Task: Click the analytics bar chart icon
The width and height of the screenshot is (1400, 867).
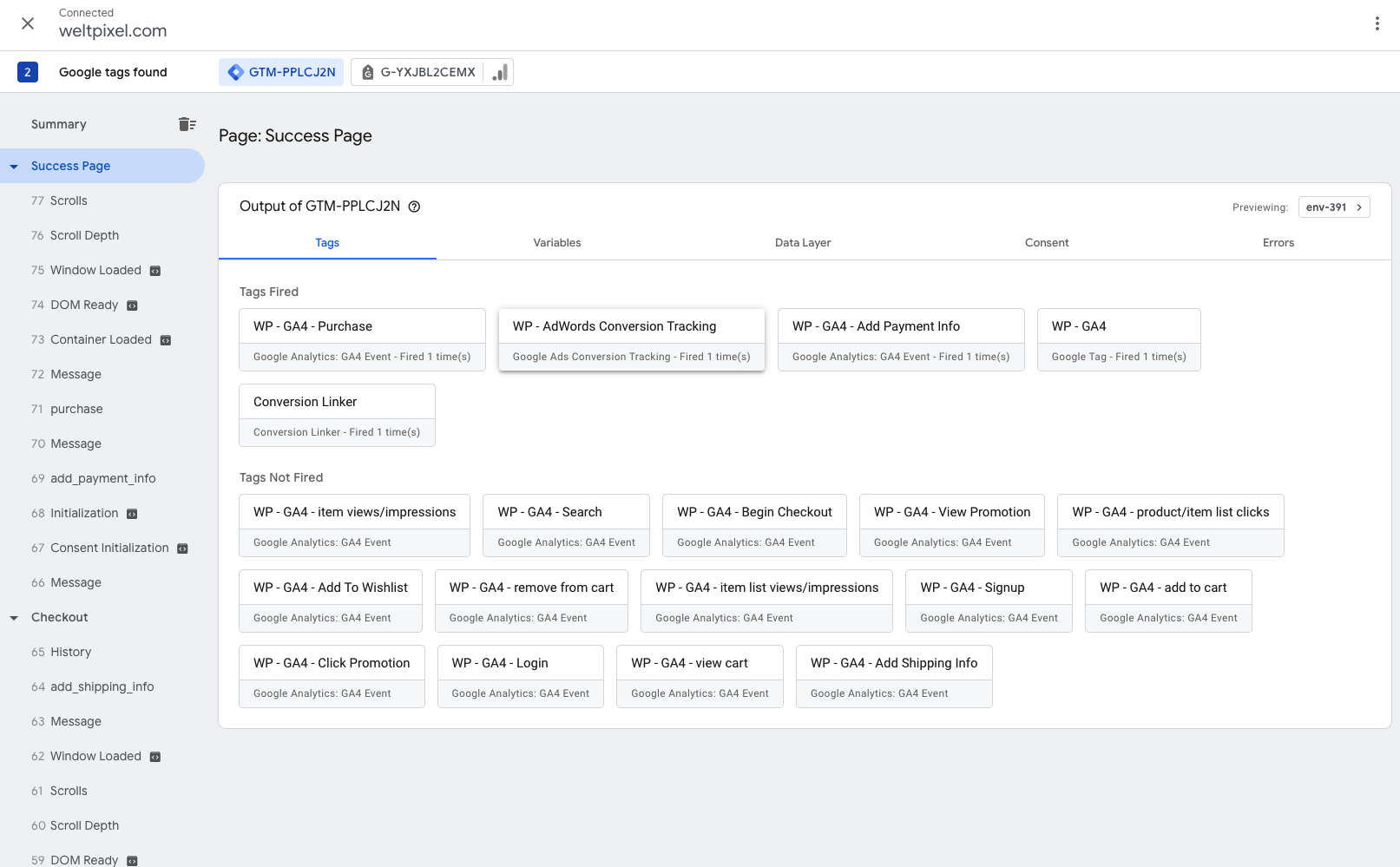Action: (500, 72)
